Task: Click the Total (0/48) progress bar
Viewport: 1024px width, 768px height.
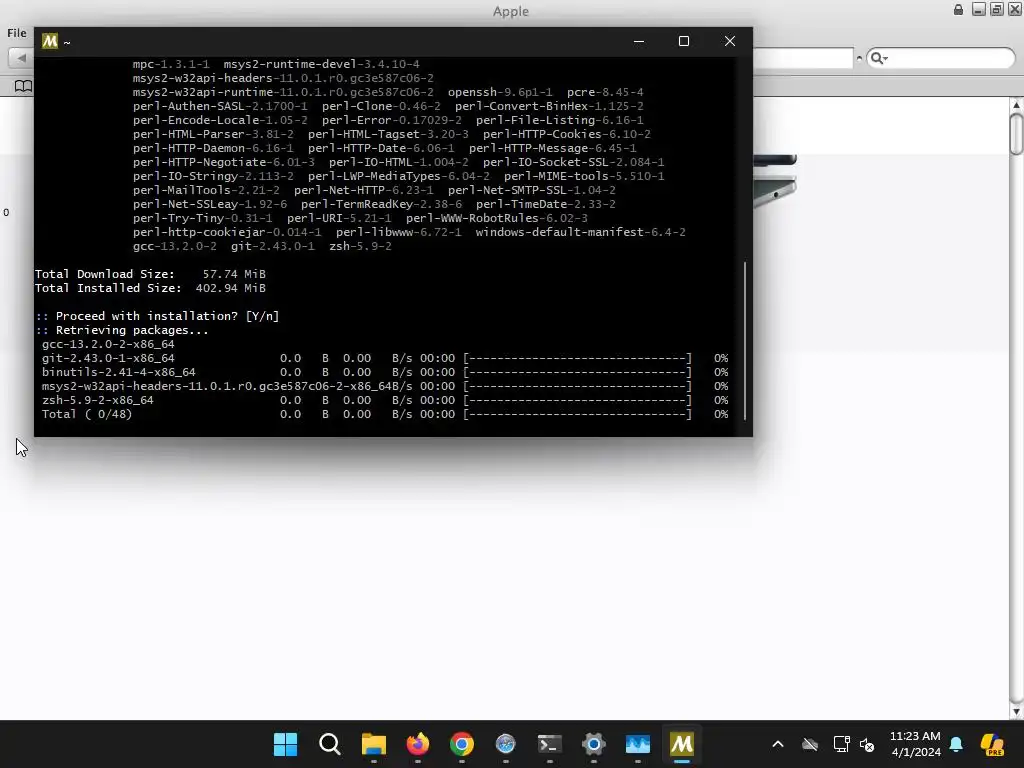Action: [x=577, y=414]
